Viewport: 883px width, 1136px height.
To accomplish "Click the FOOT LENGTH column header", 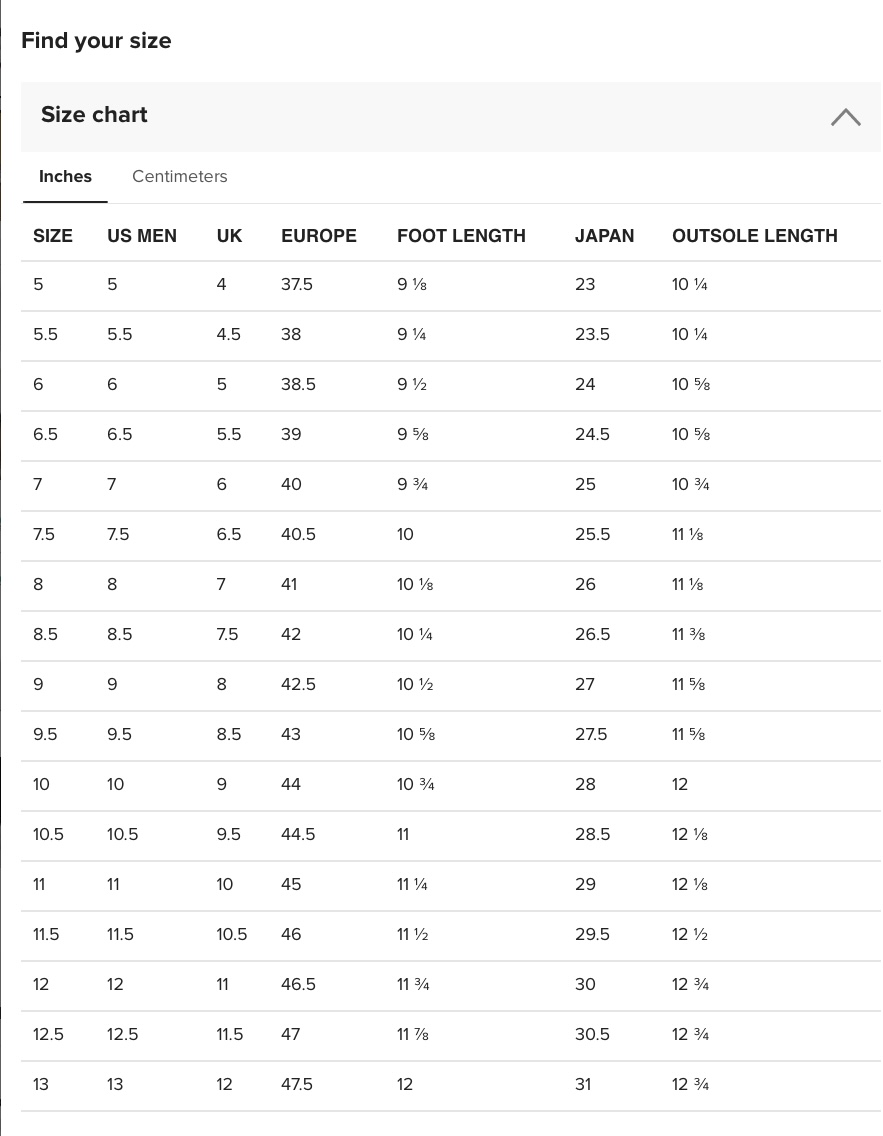I will (x=461, y=236).
